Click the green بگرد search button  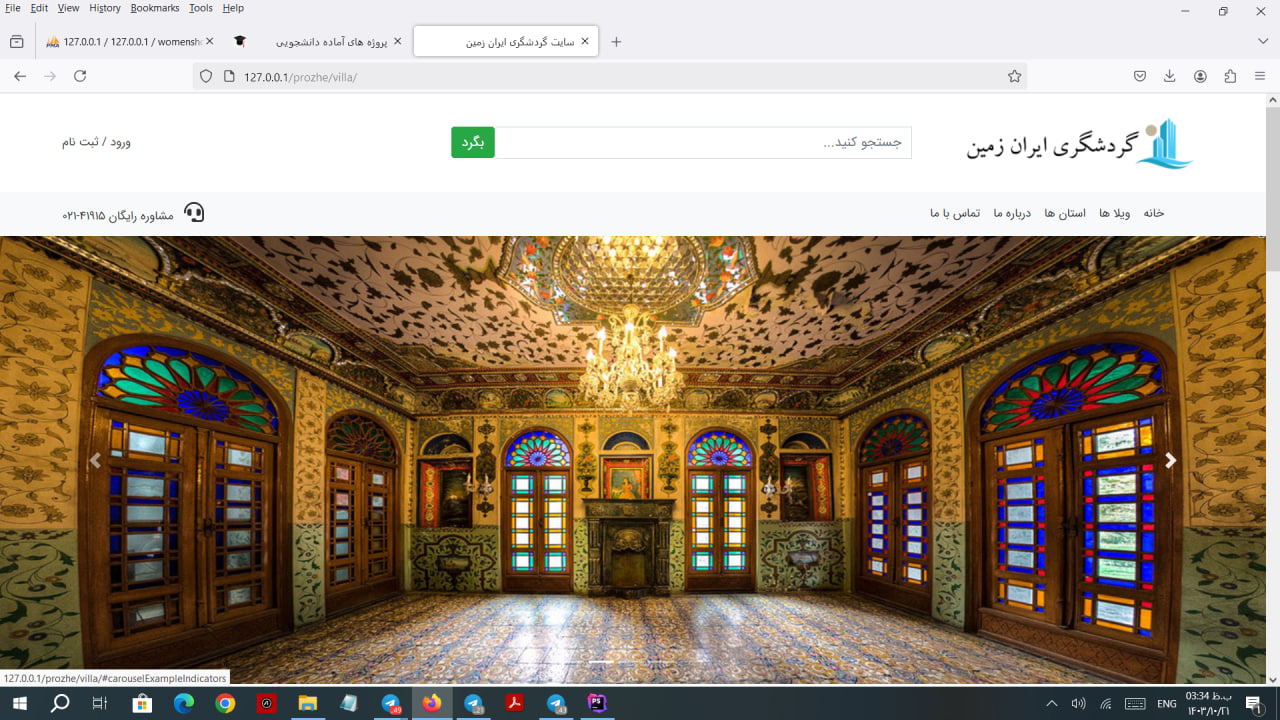point(471,143)
